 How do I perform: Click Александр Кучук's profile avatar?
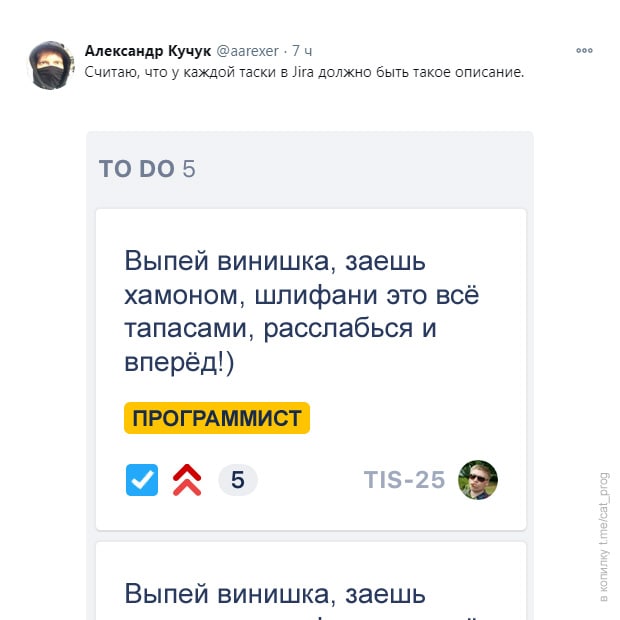51,66
